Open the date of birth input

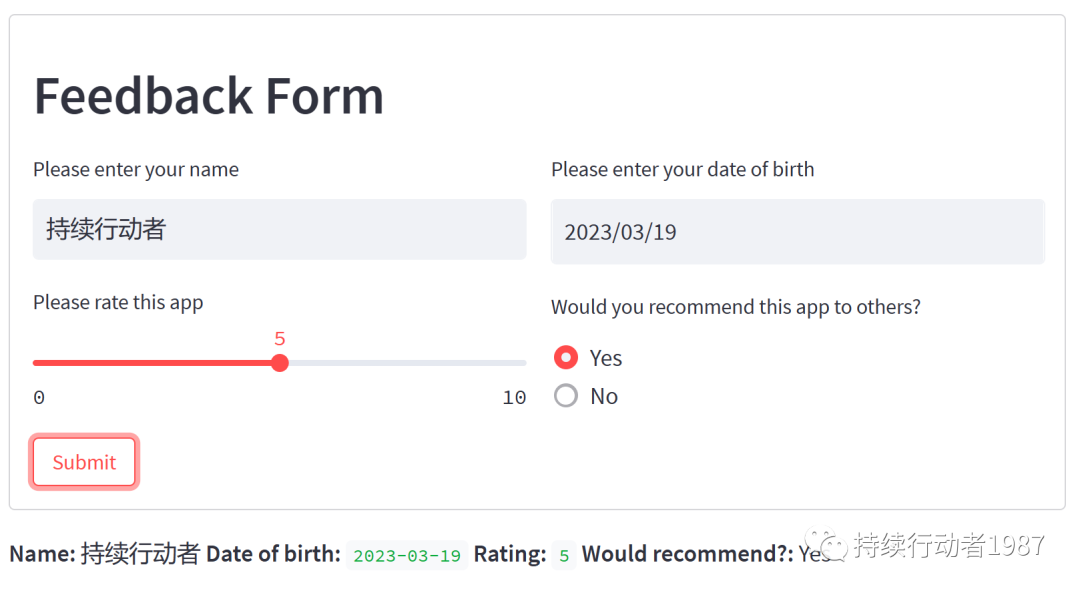(797, 232)
